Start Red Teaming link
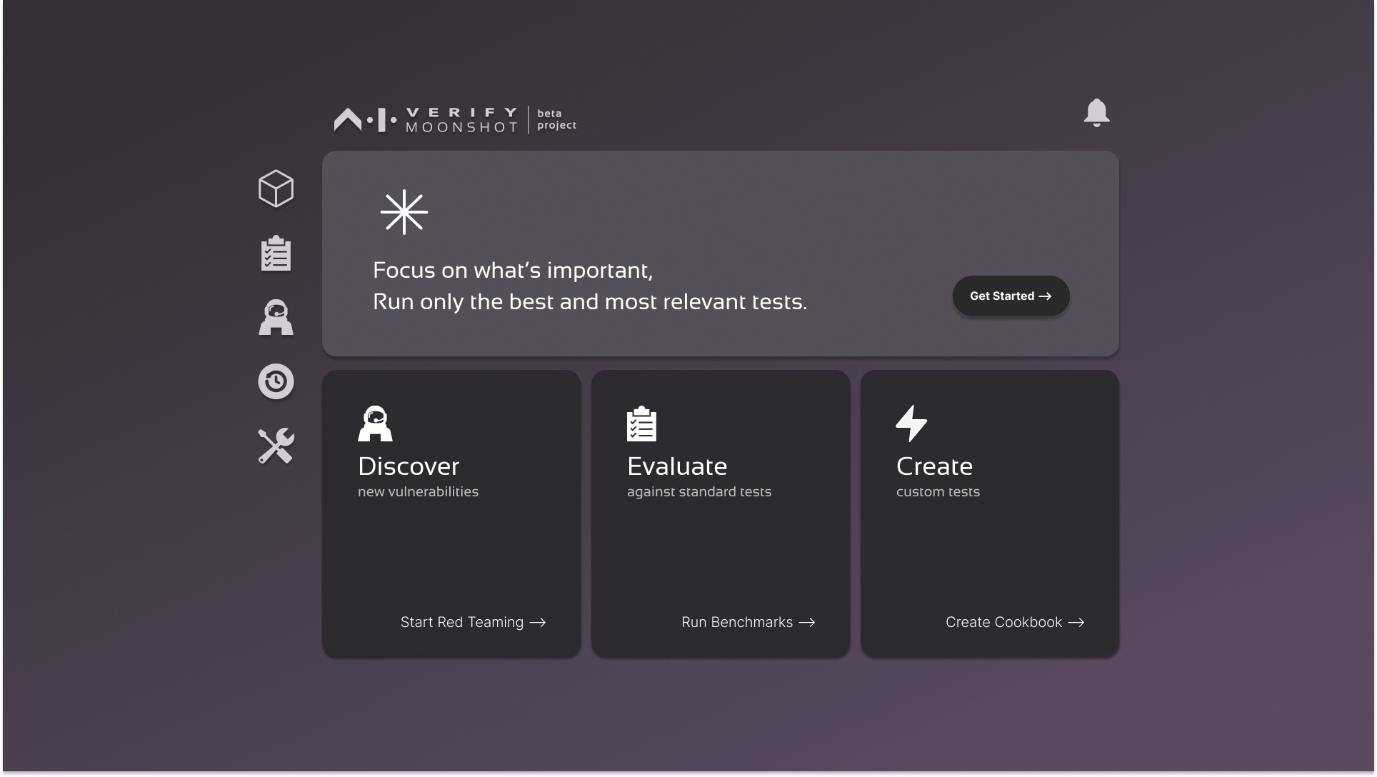This screenshot has height=777, width=1377. (473, 622)
